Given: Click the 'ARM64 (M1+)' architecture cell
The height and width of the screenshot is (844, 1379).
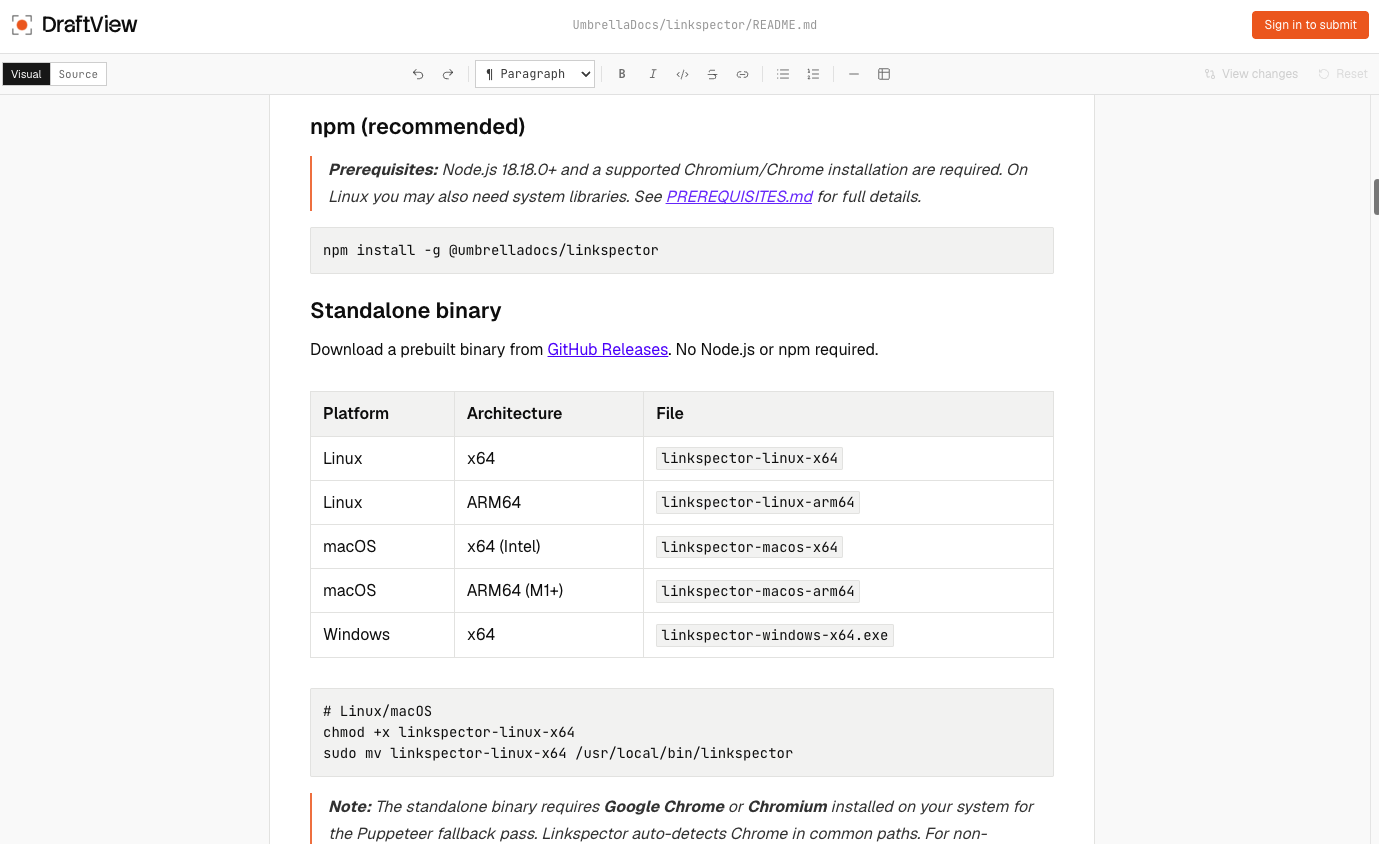Looking at the screenshot, I should point(549,591).
